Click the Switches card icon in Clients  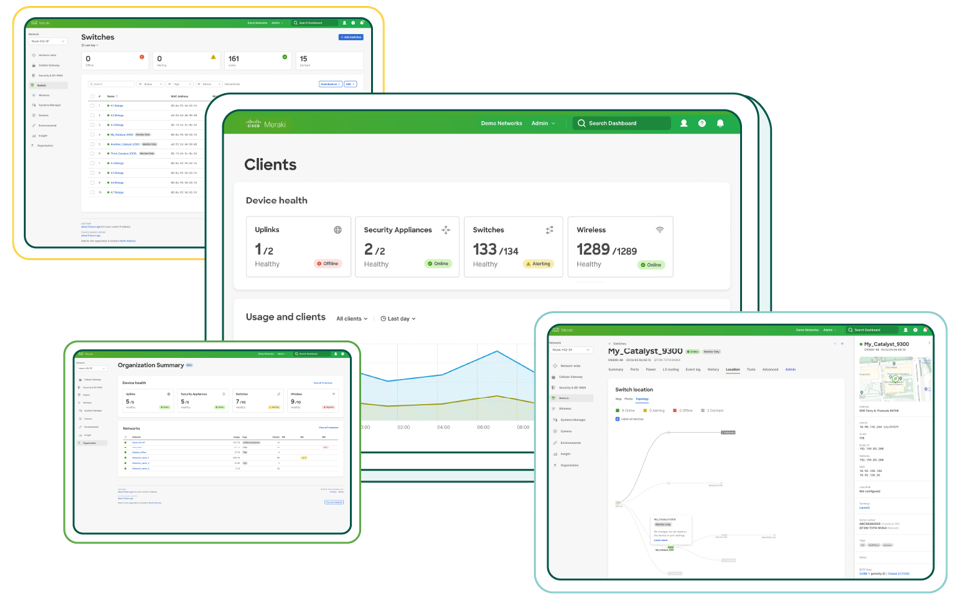[x=549, y=230]
